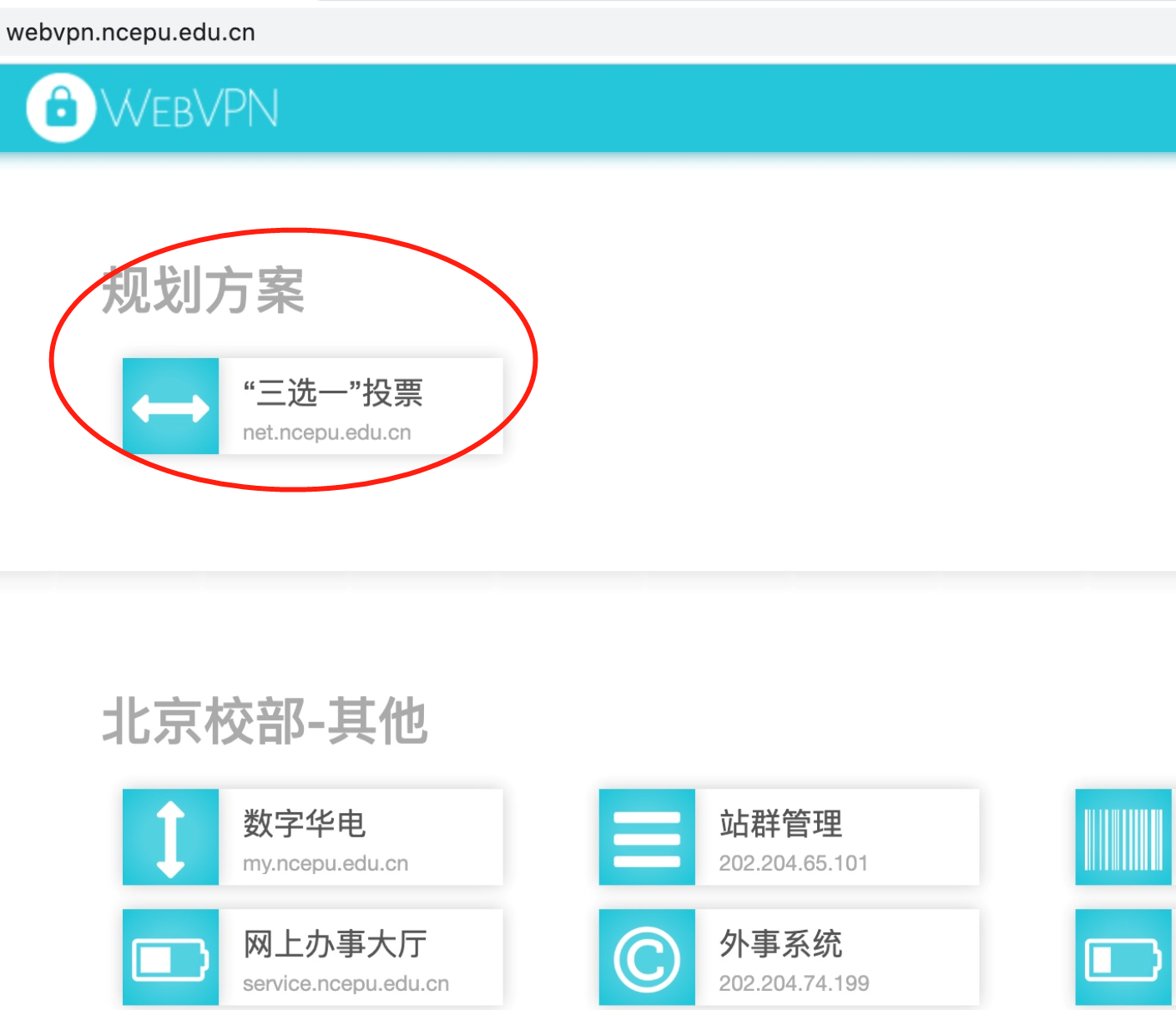The width and height of the screenshot is (1176, 1010).
Task: Click the service.ncepu.edu.cn address text
Action: click(x=346, y=983)
